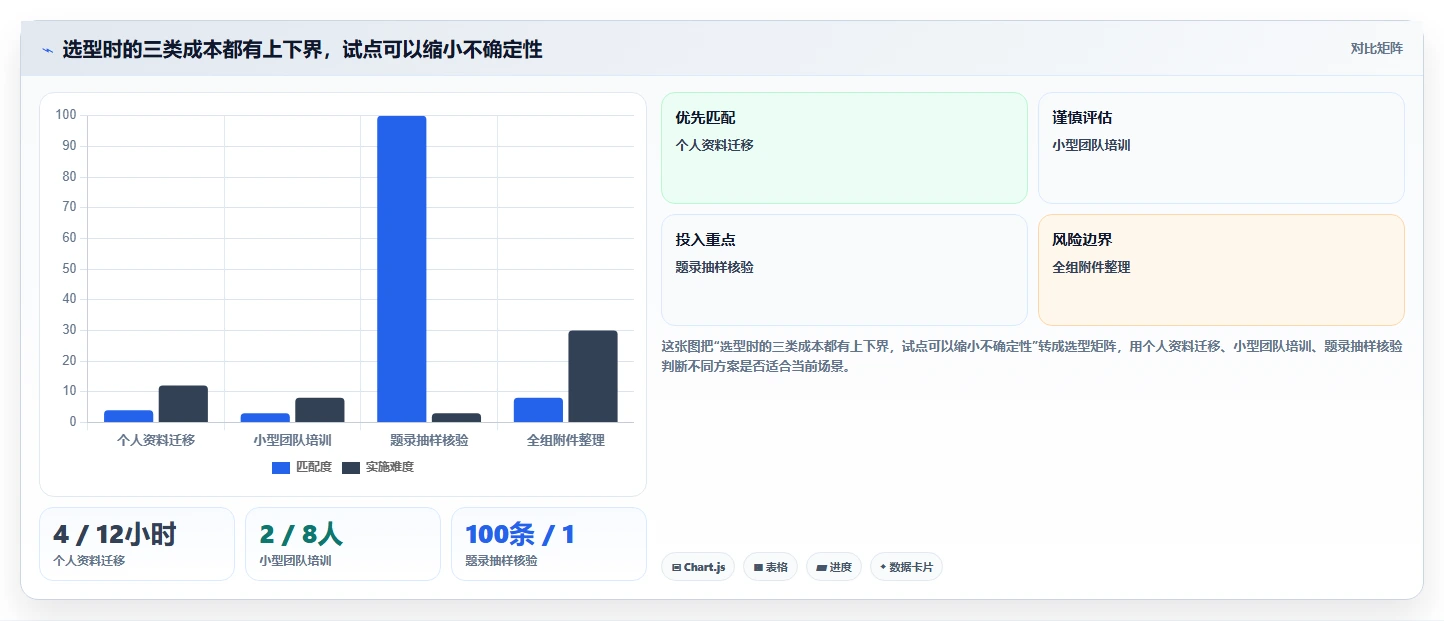The width and height of the screenshot is (1444, 621).
Task: Select the 进度 tag
Action: [834, 567]
